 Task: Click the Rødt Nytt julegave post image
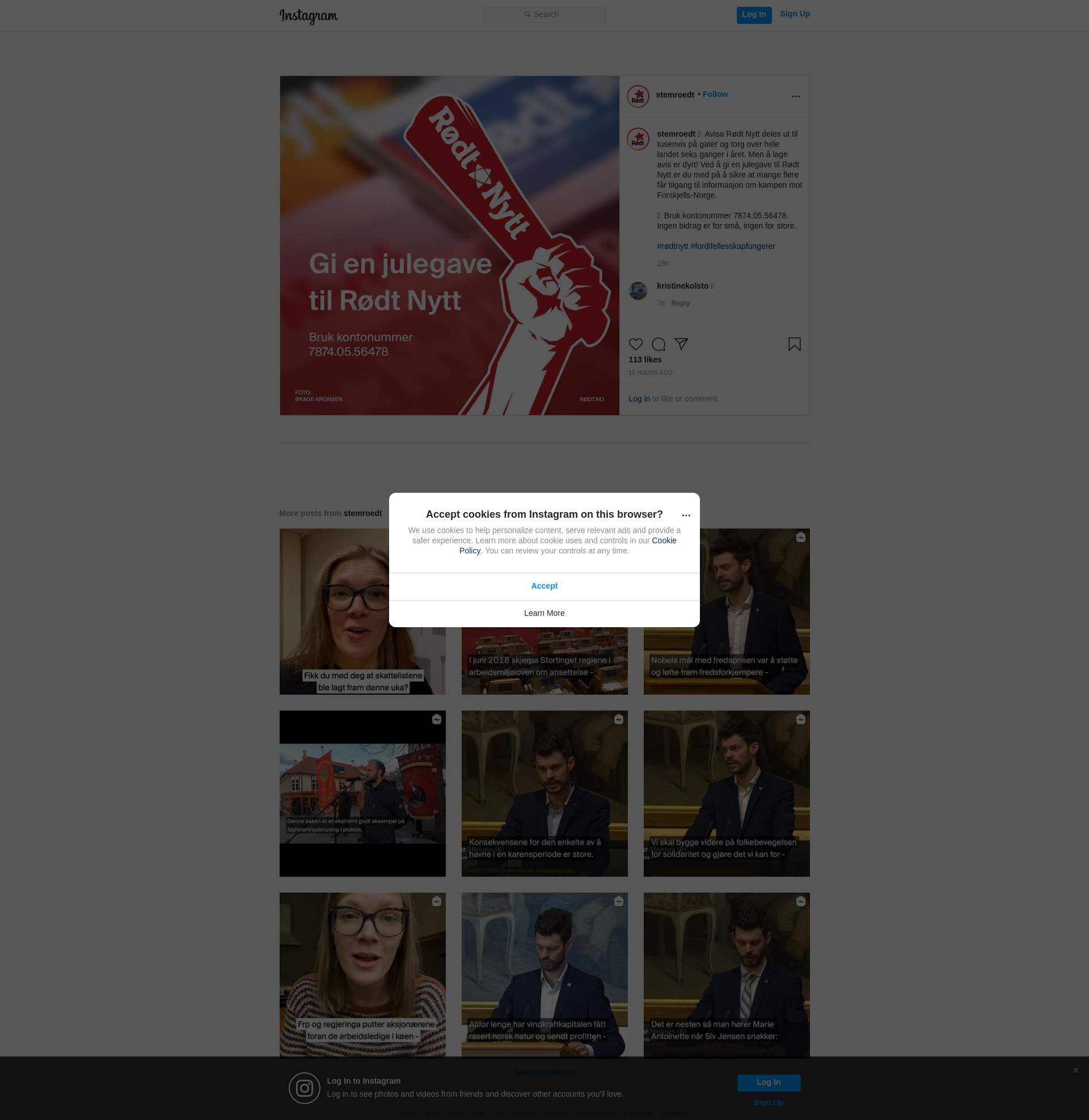point(450,246)
